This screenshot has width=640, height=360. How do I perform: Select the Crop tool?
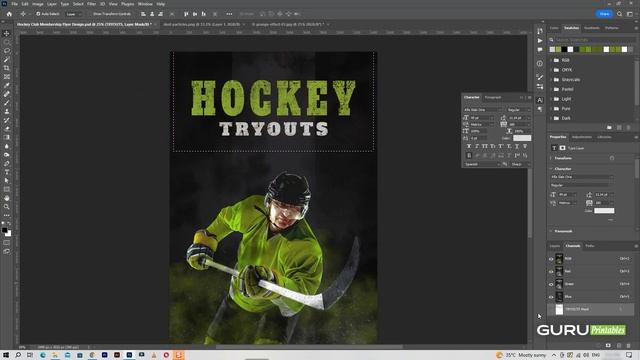click(7, 68)
